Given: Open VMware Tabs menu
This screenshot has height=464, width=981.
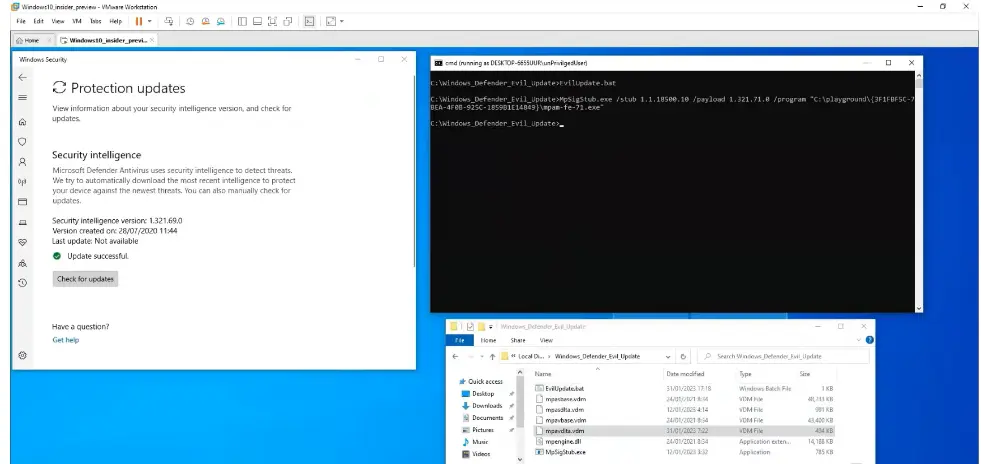Looking at the screenshot, I should coord(95,21).
